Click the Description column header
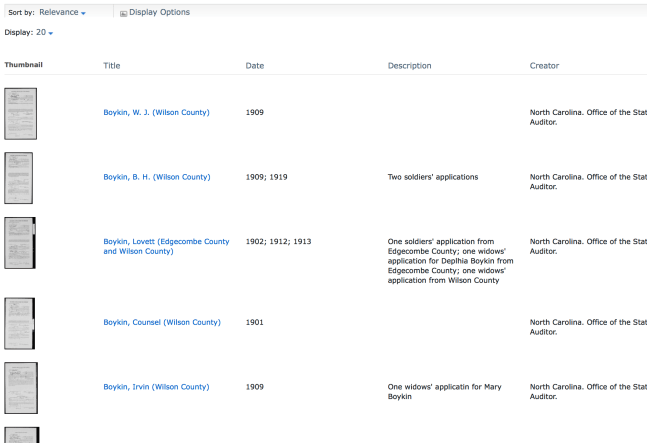 click(409, 66)
